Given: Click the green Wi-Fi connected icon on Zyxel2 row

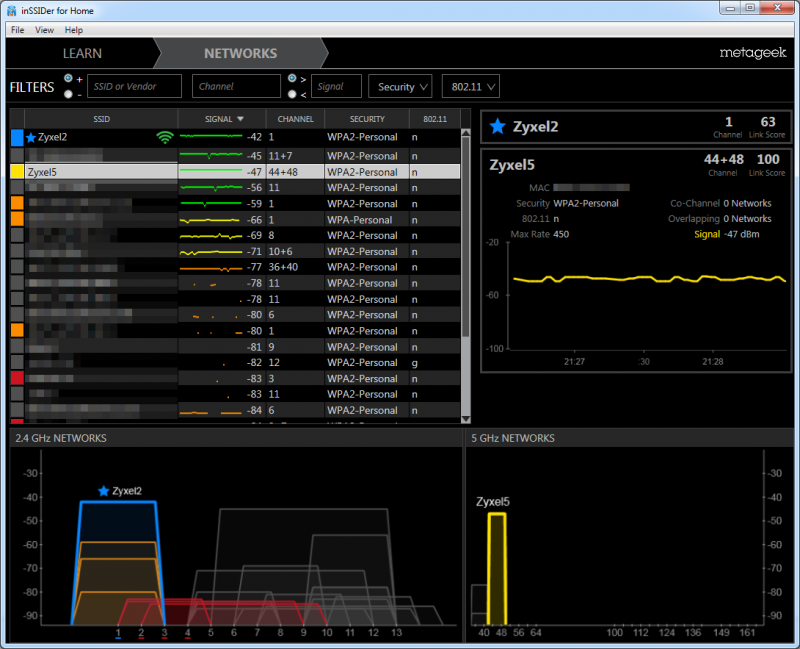Looking at the screenshot, I should click(165, 137).
